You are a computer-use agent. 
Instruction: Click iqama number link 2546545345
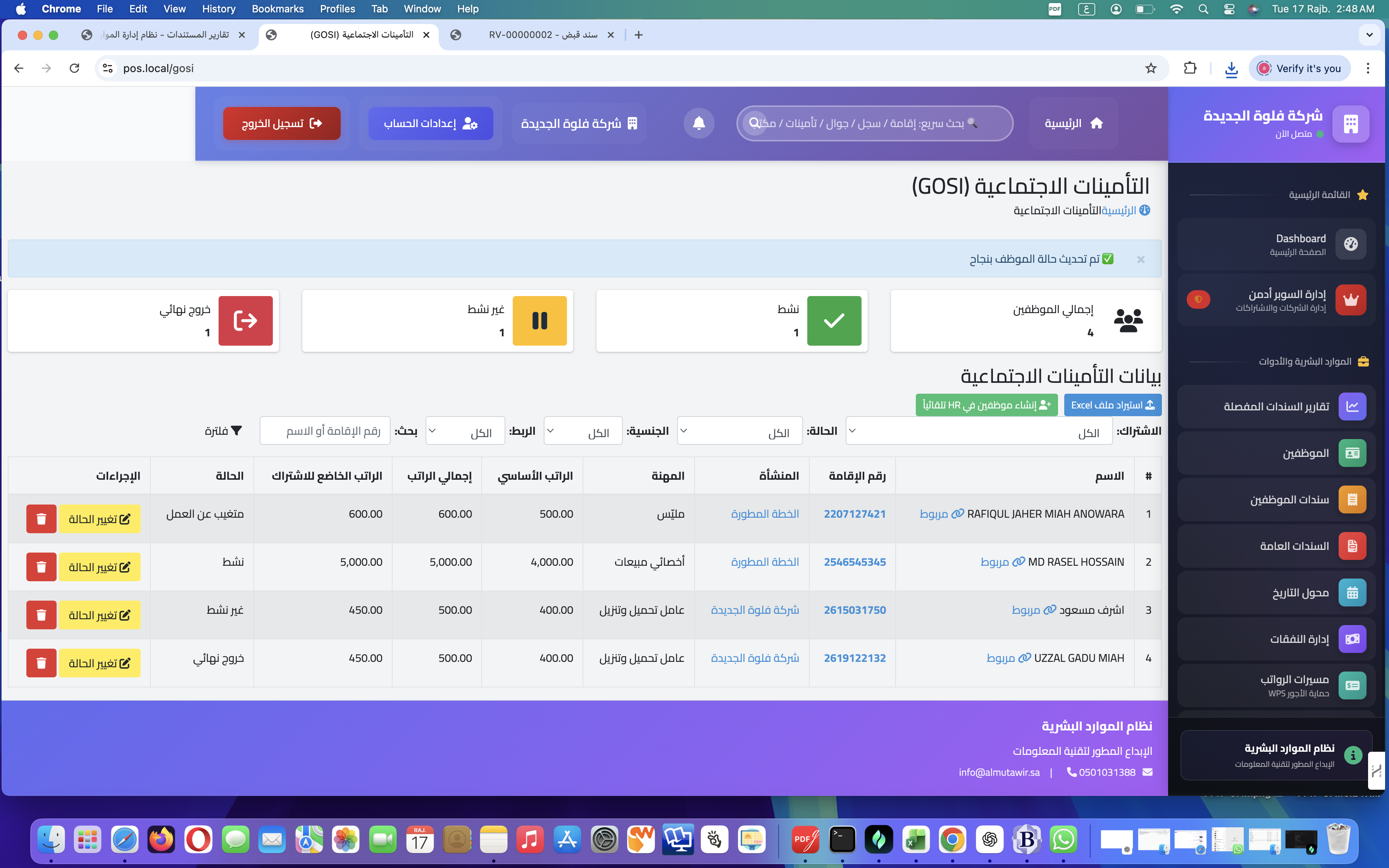(855, 562)
